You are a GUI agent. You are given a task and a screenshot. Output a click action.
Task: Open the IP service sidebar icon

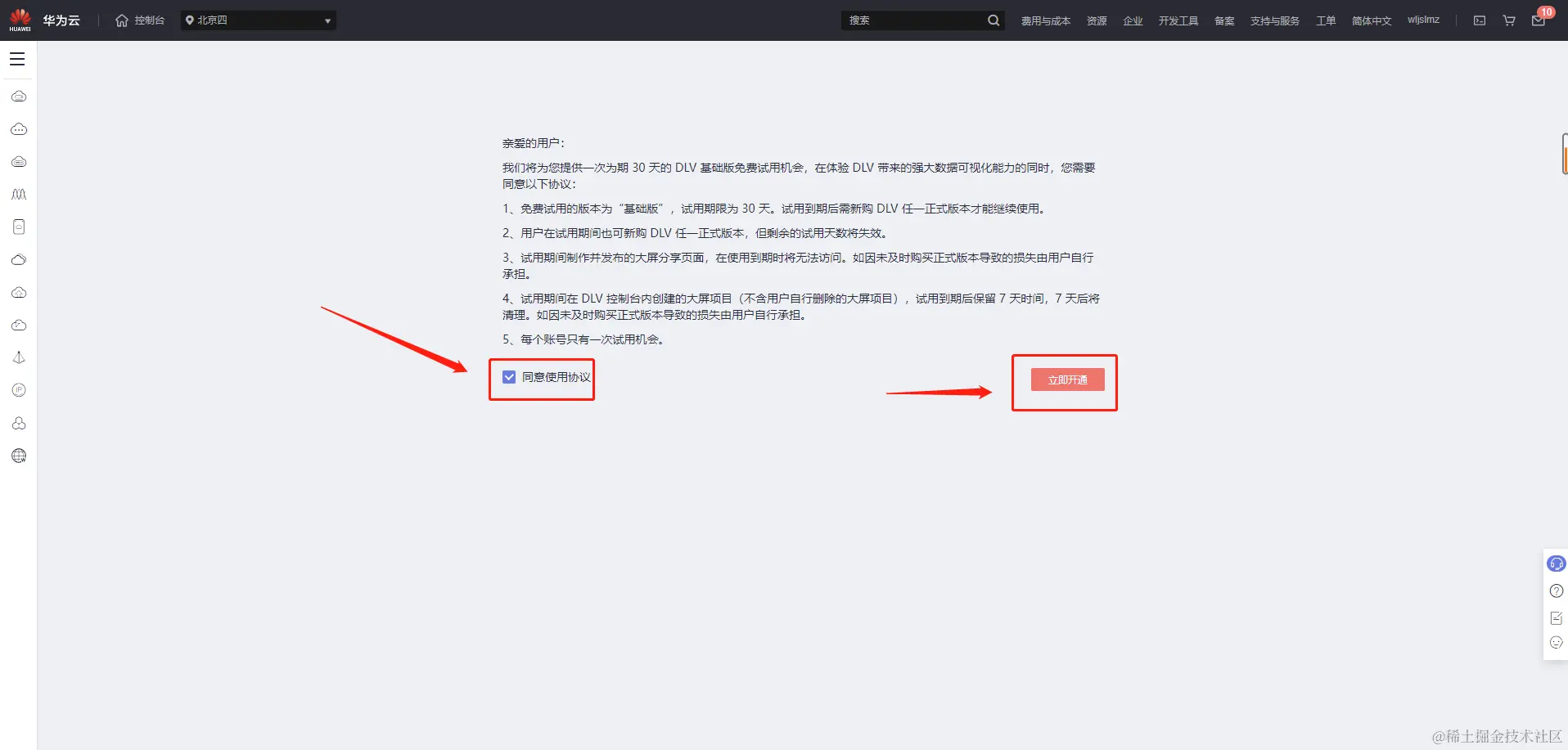[x=19, y=390]
